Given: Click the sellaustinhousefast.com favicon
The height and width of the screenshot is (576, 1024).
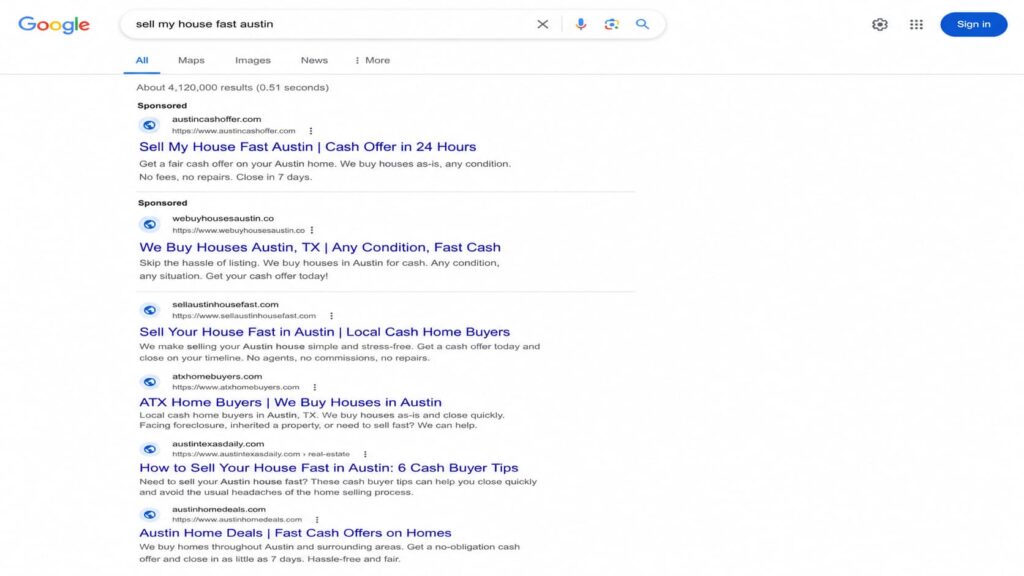Looking at the screenshot, I should pyautogui.click(x=150, y=310).
